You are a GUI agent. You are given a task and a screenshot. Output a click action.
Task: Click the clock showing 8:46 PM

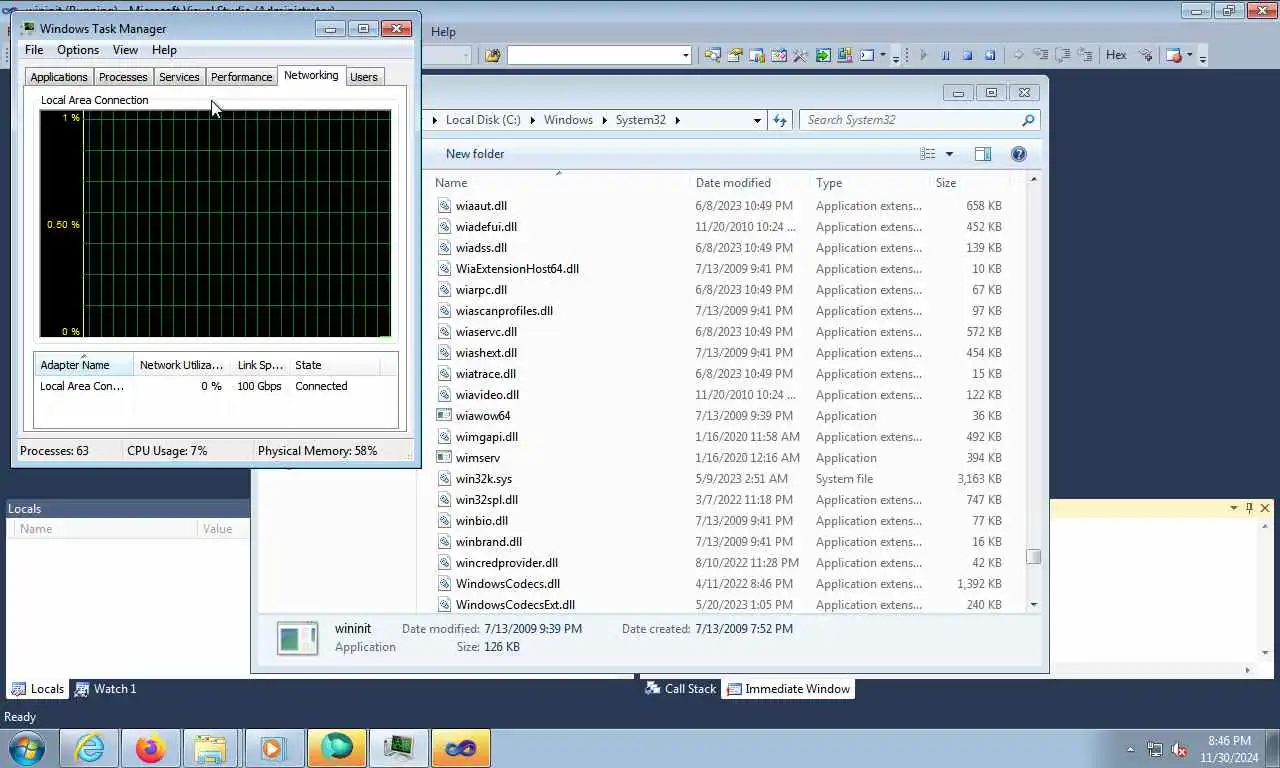pos(1229,741)
